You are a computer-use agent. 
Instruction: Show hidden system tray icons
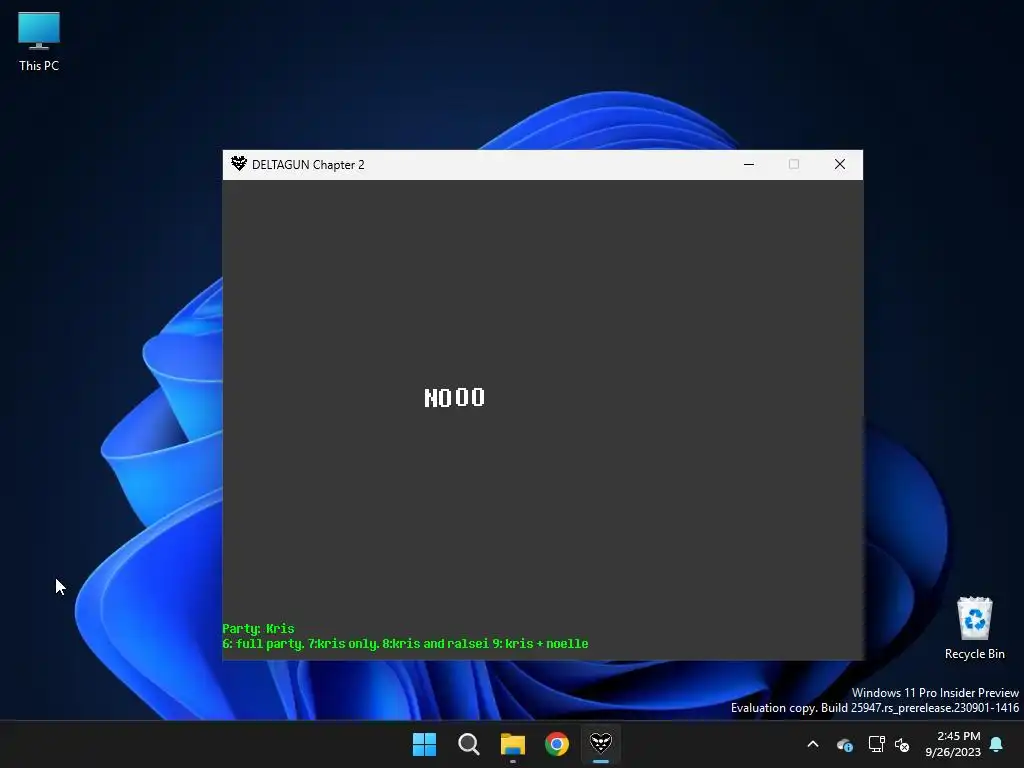(x=813, y=744)
